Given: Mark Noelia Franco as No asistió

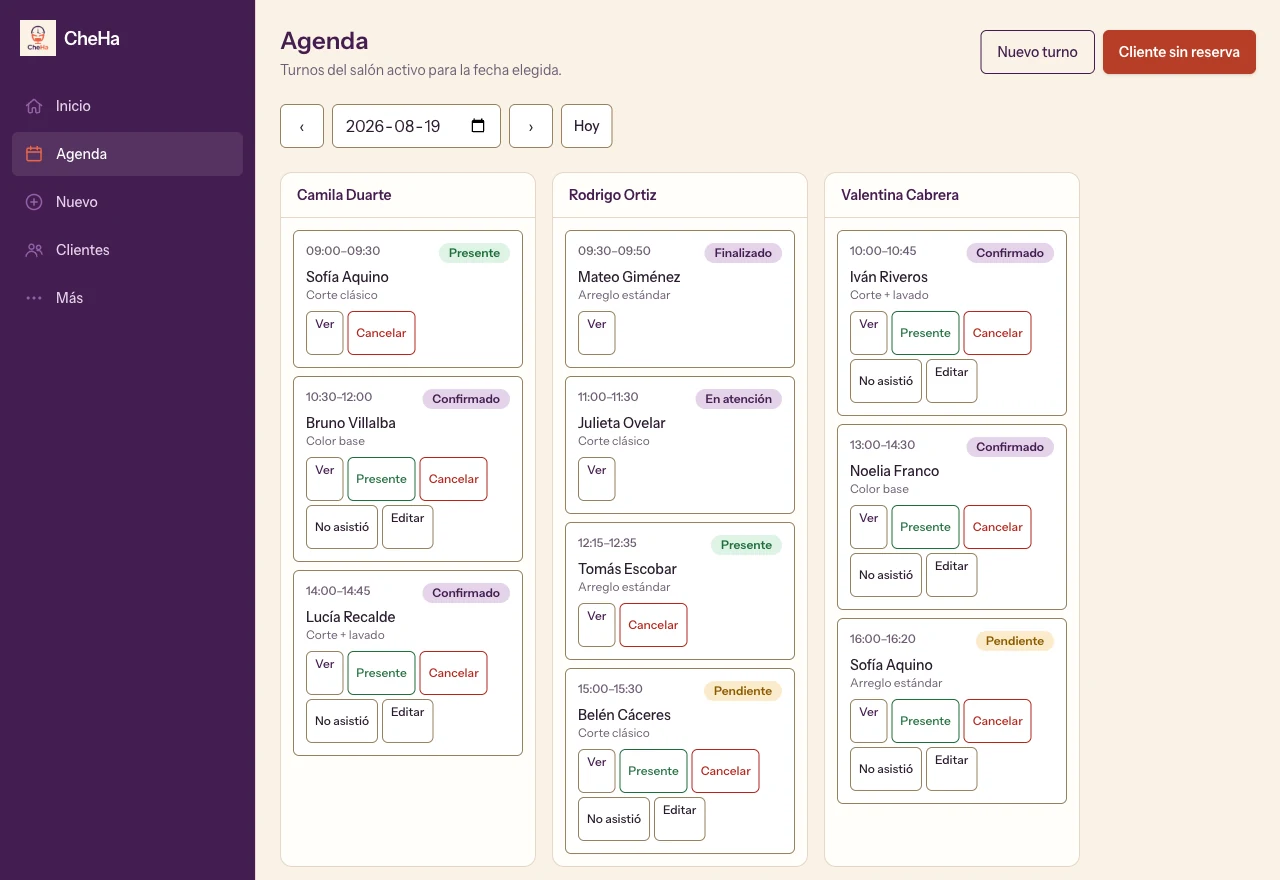Looking at the screenshot, I should [x=886, y=575].
